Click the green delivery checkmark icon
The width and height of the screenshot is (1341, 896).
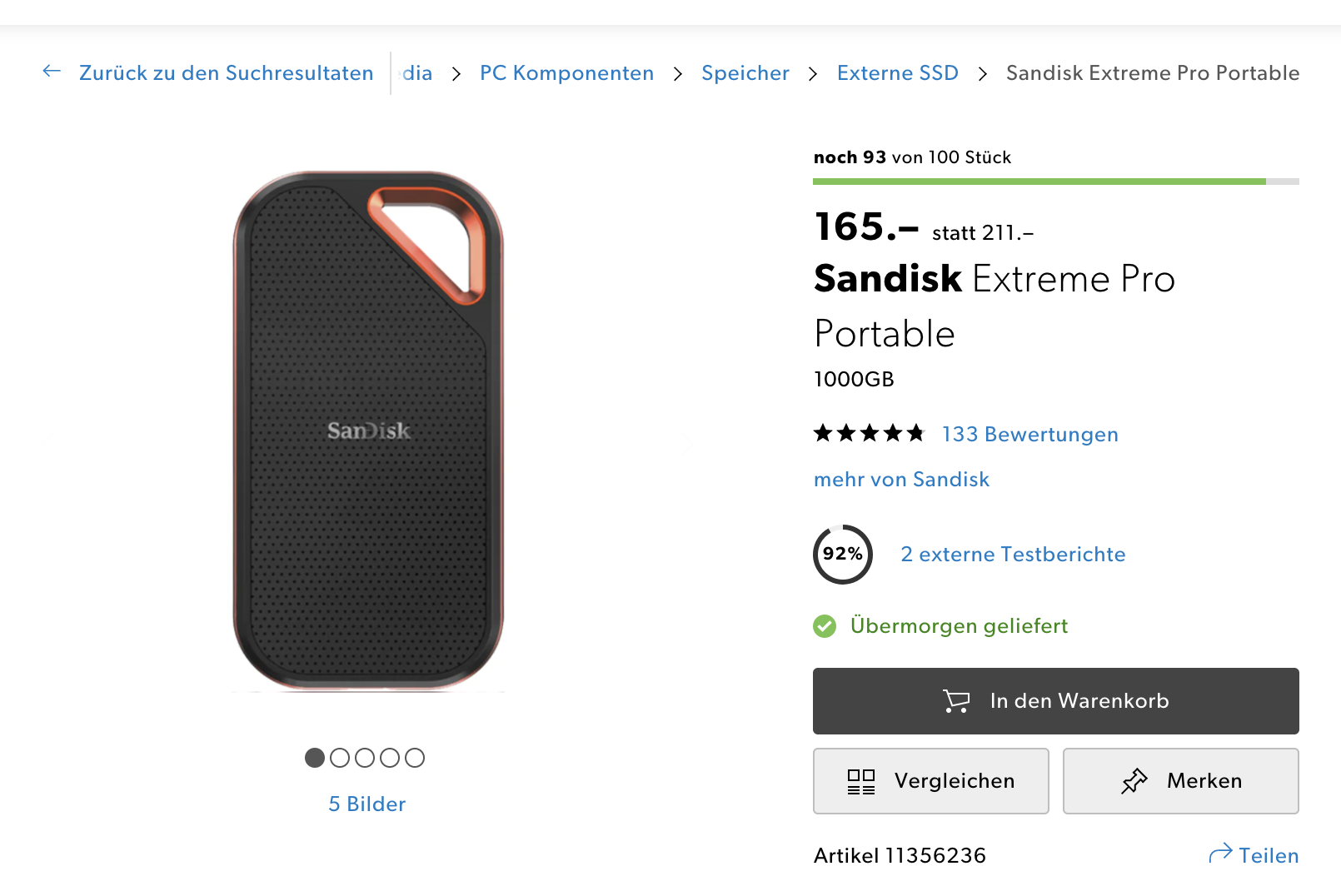[x=825, y=626]
